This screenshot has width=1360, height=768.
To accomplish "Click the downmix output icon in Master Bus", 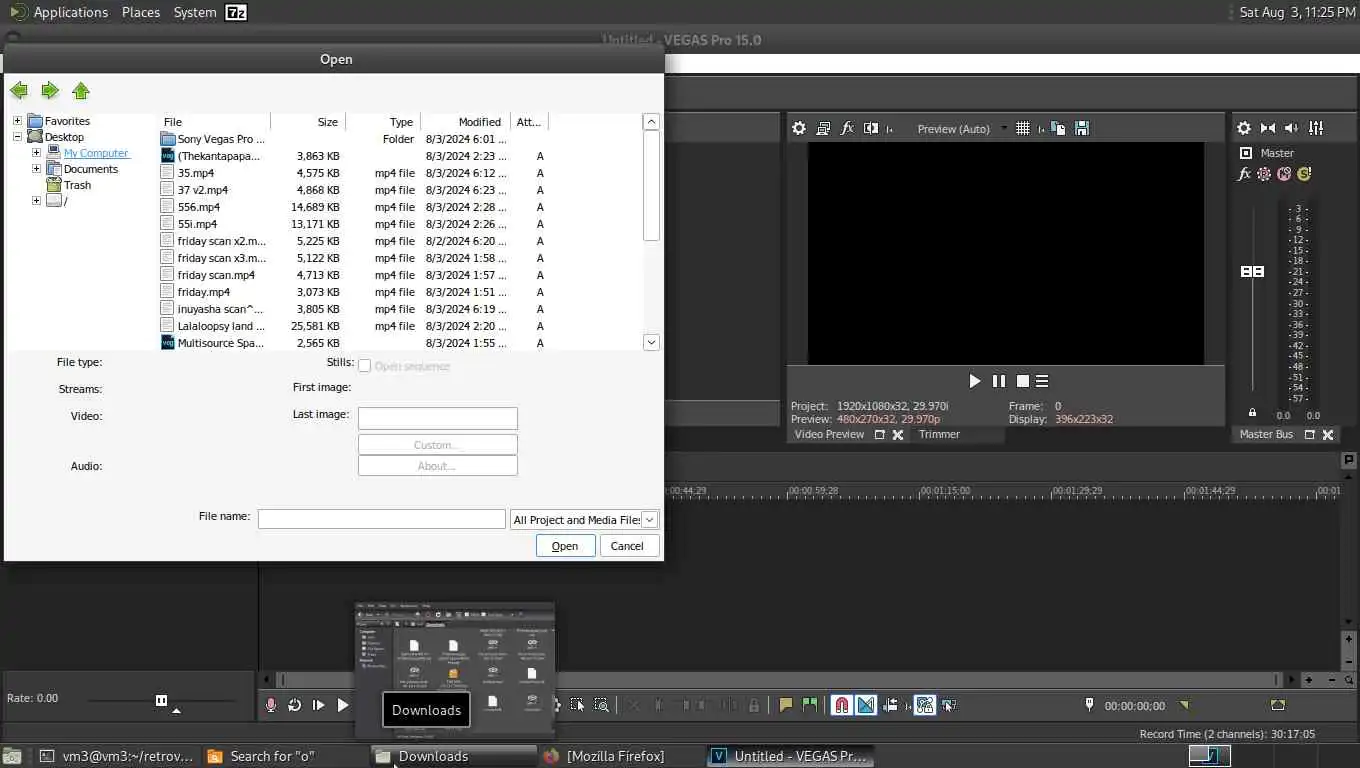I will 1268,128.
